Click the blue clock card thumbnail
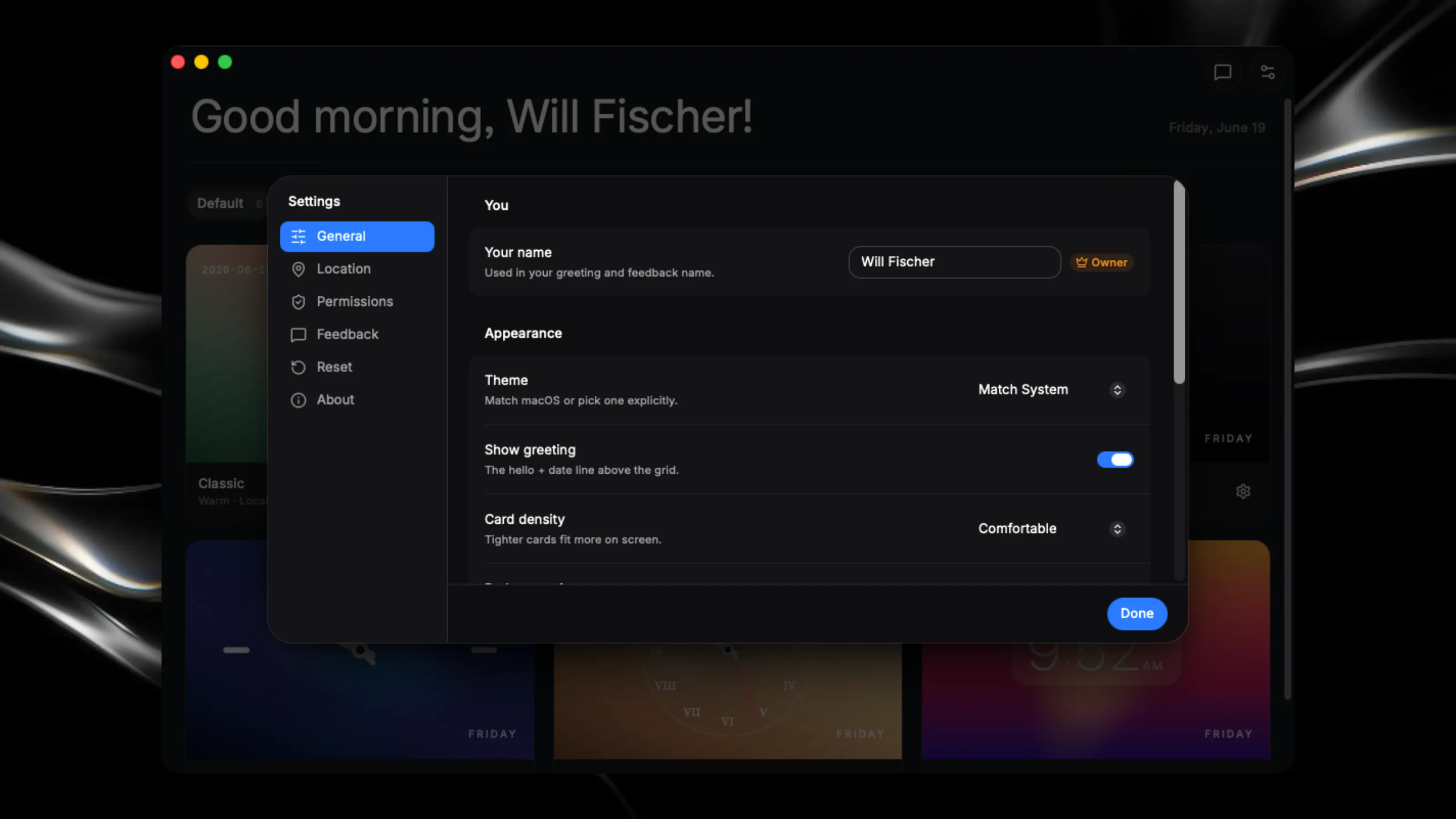This screenshot has width=1456, height=819. pos(359,701)
